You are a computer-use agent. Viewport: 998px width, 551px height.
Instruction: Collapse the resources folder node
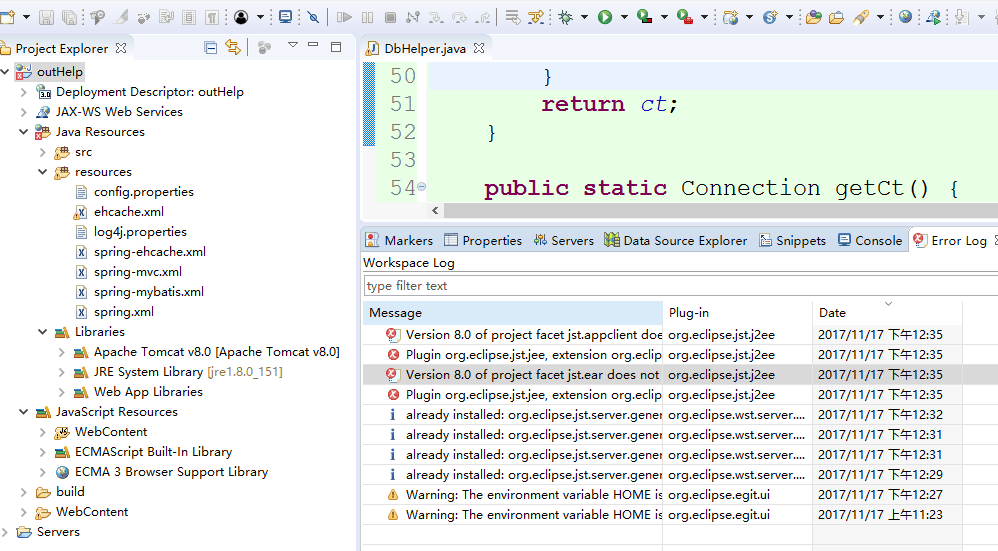pos(43,172)
